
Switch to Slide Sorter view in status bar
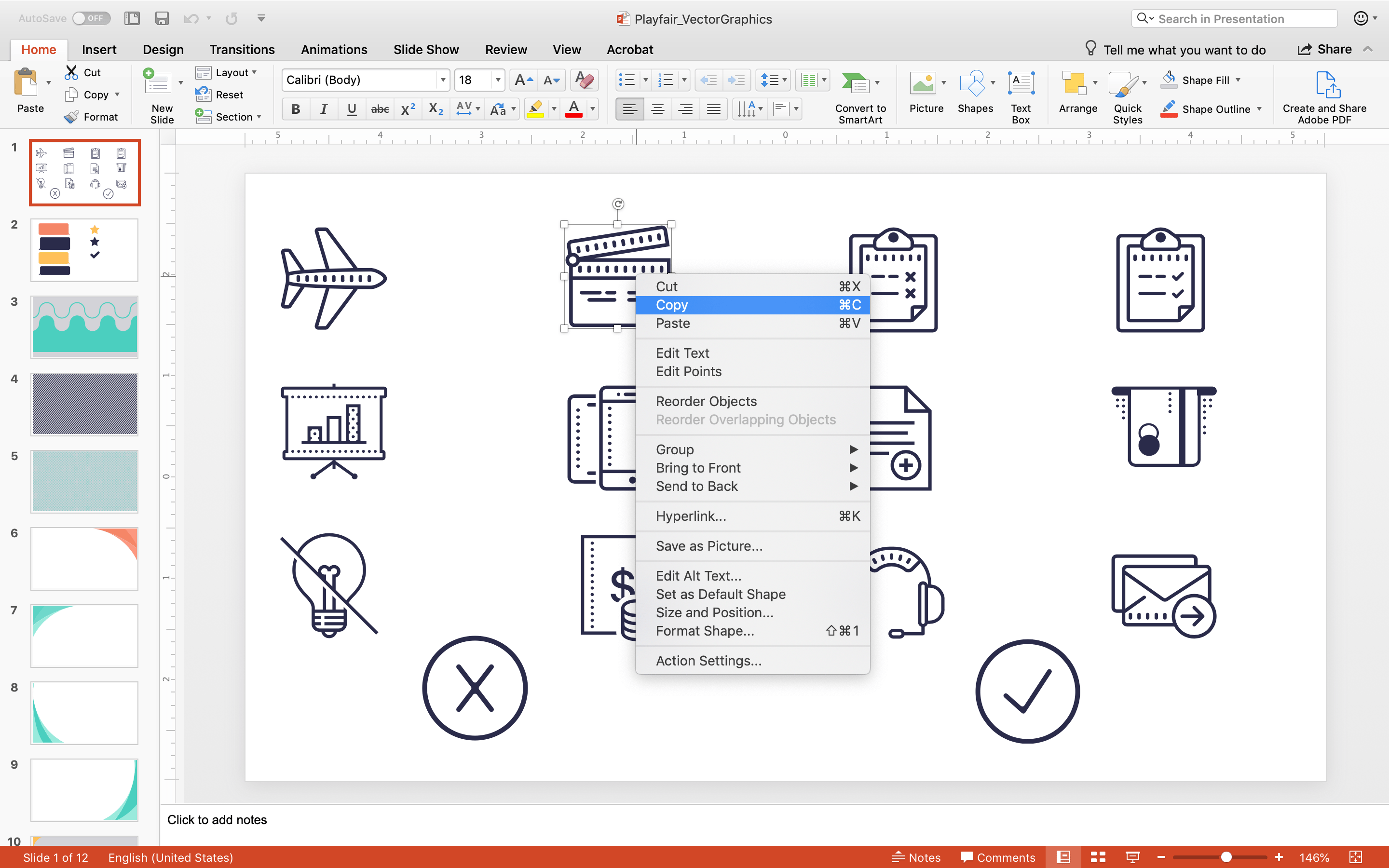coord(1097,857)
